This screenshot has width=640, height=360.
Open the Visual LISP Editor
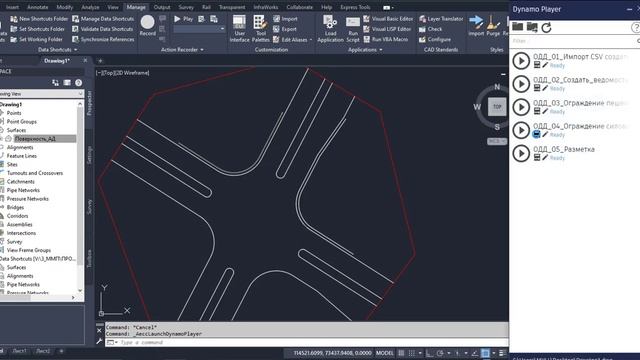(387, 29)
